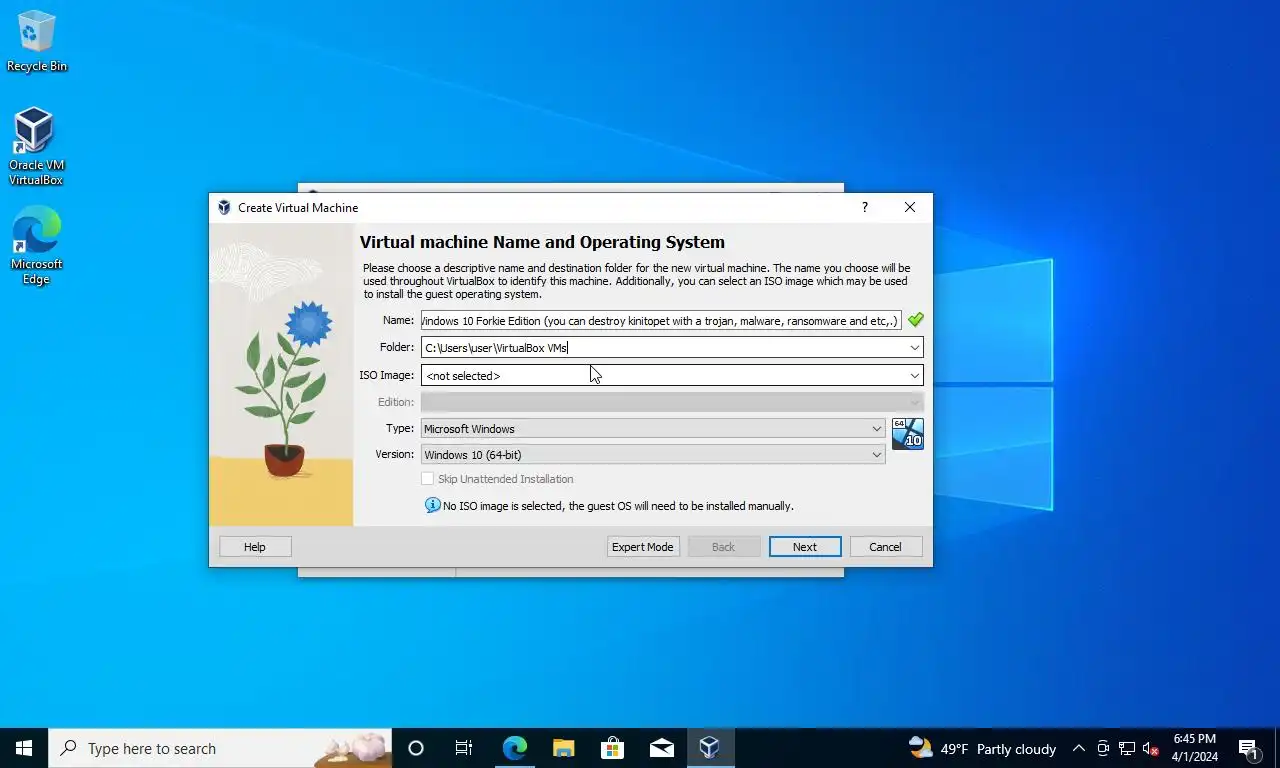Open the Mail app from the taskbar
Image resolution: width=1280 pixels, height=768 pixels.
[661, 748]
